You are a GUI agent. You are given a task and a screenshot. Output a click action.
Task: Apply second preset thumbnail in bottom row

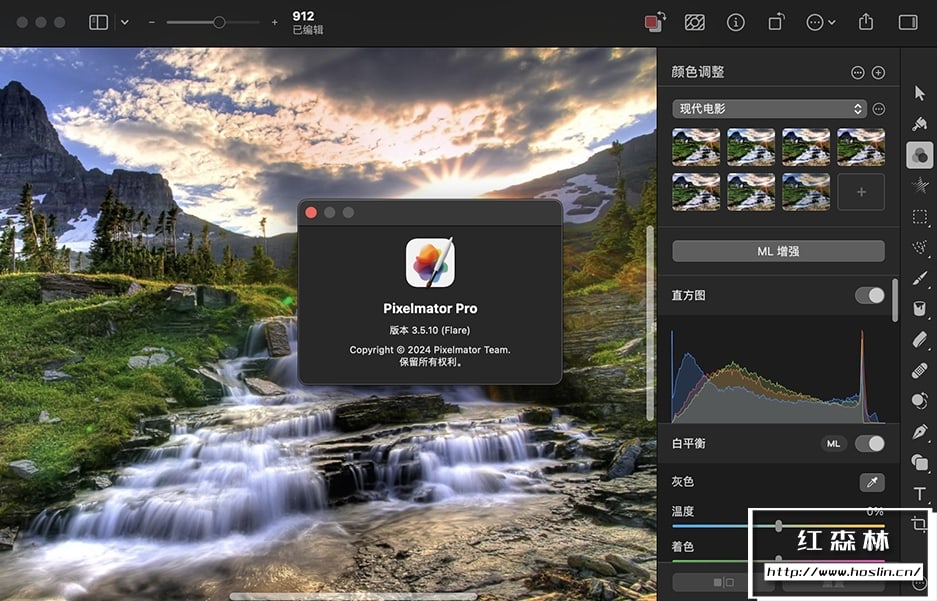pos(751,192)
